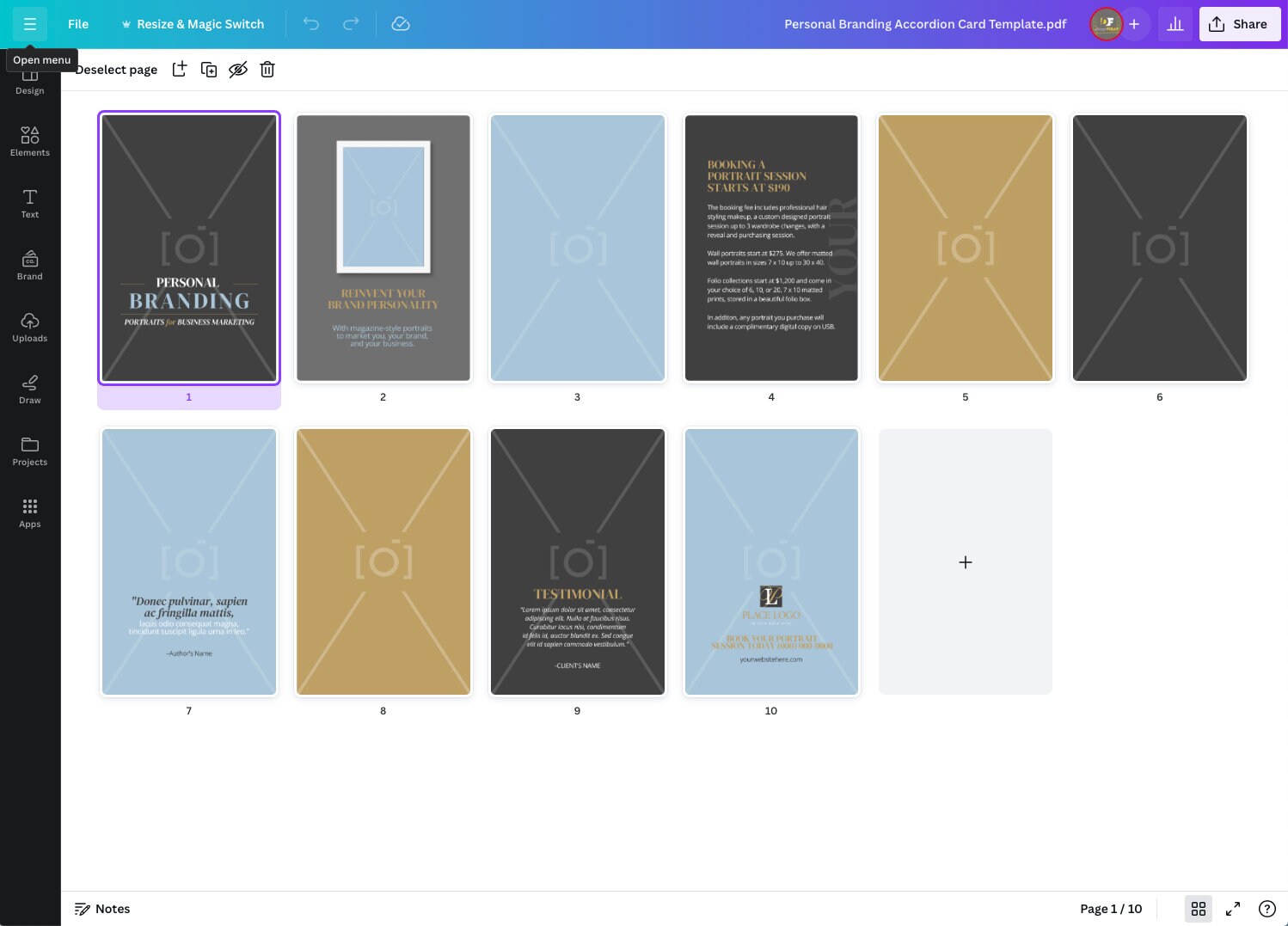Open the Text panel
This screenshot has height=926, width=1288.
30,204
